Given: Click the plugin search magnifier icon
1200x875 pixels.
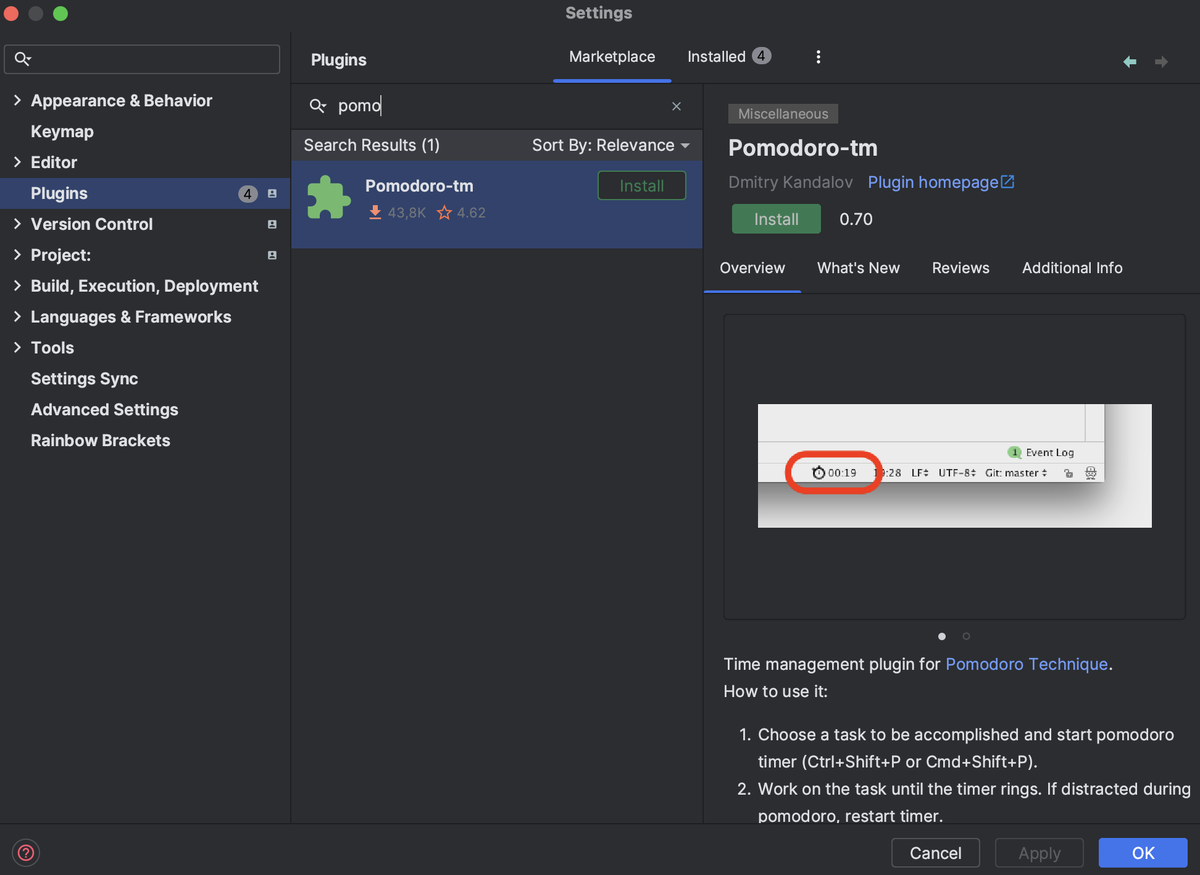Looking at the screenshot, I should (318, 106).
